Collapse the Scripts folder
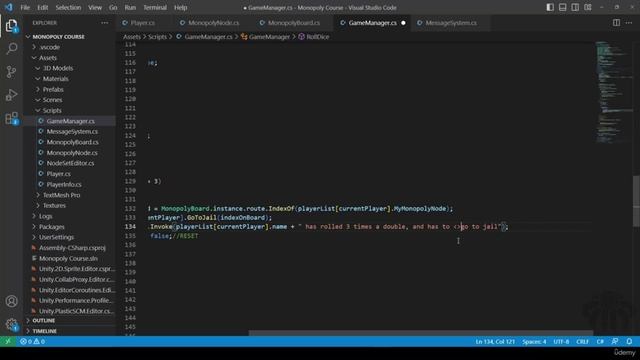This screenshot has width=640, height=360. pyautogui.click(x=52, y=111)
